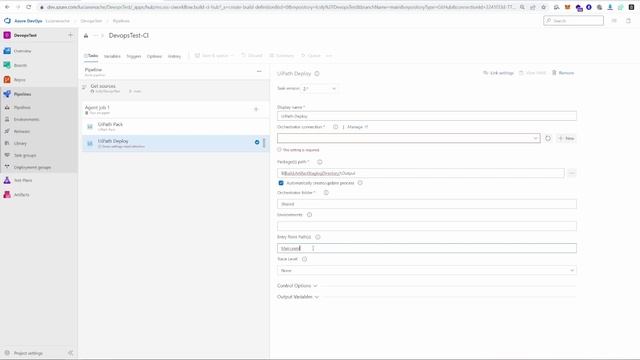Switch to the Tasks tab
Screen dimensions: 640x360
[91, 56]
